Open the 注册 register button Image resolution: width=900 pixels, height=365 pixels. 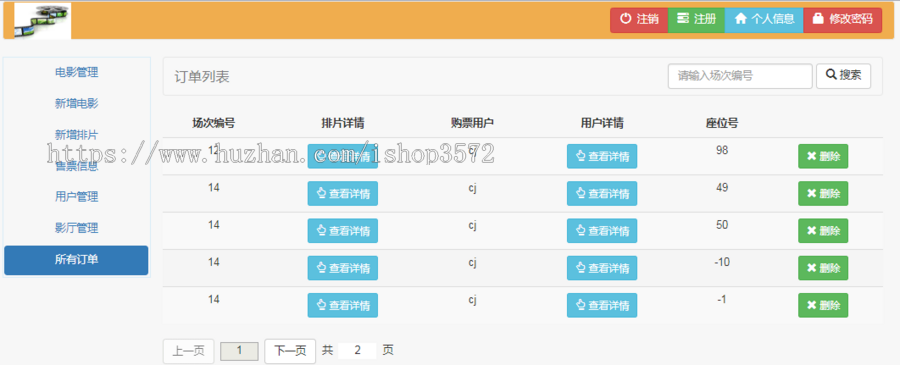[696, 20]
